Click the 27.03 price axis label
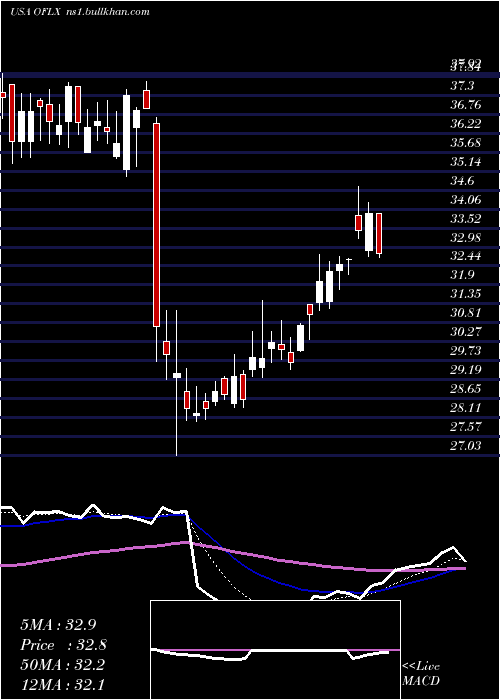Screen dimensions: 500x700 click(465, 446)
